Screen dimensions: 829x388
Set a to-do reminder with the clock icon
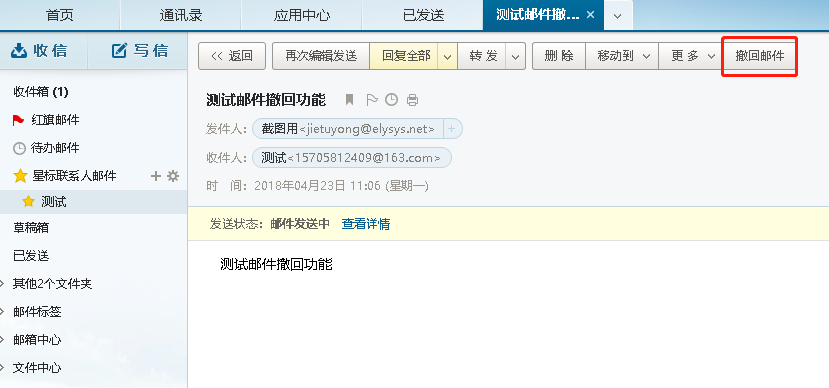tap(391, 99)
